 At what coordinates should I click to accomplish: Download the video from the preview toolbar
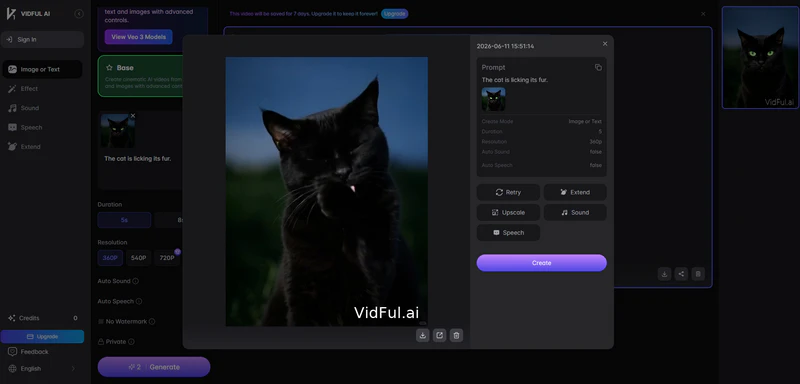pyautogui.click(x=422, y=335)
